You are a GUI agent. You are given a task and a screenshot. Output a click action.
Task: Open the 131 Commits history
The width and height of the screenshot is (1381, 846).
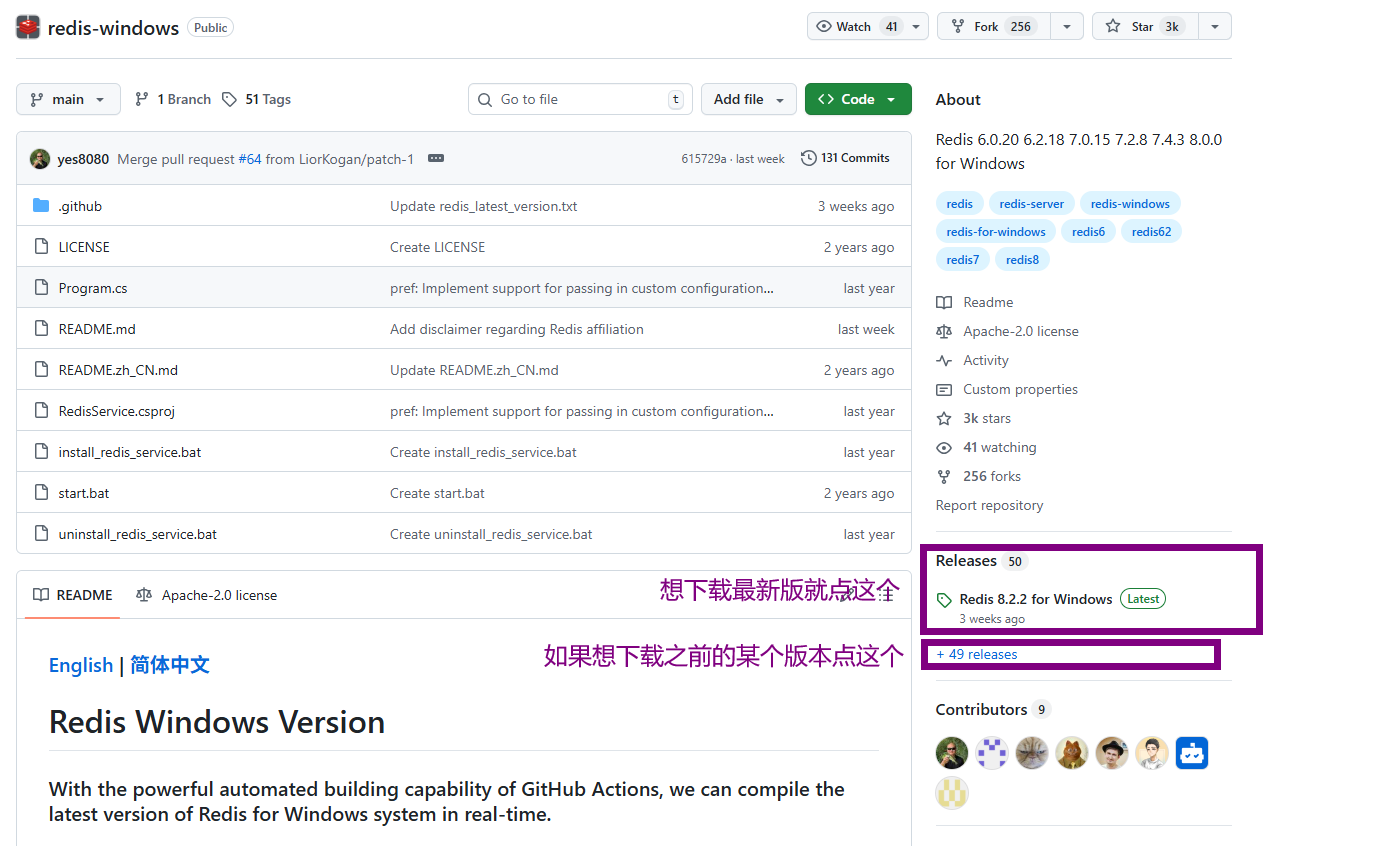click(845, 158)
